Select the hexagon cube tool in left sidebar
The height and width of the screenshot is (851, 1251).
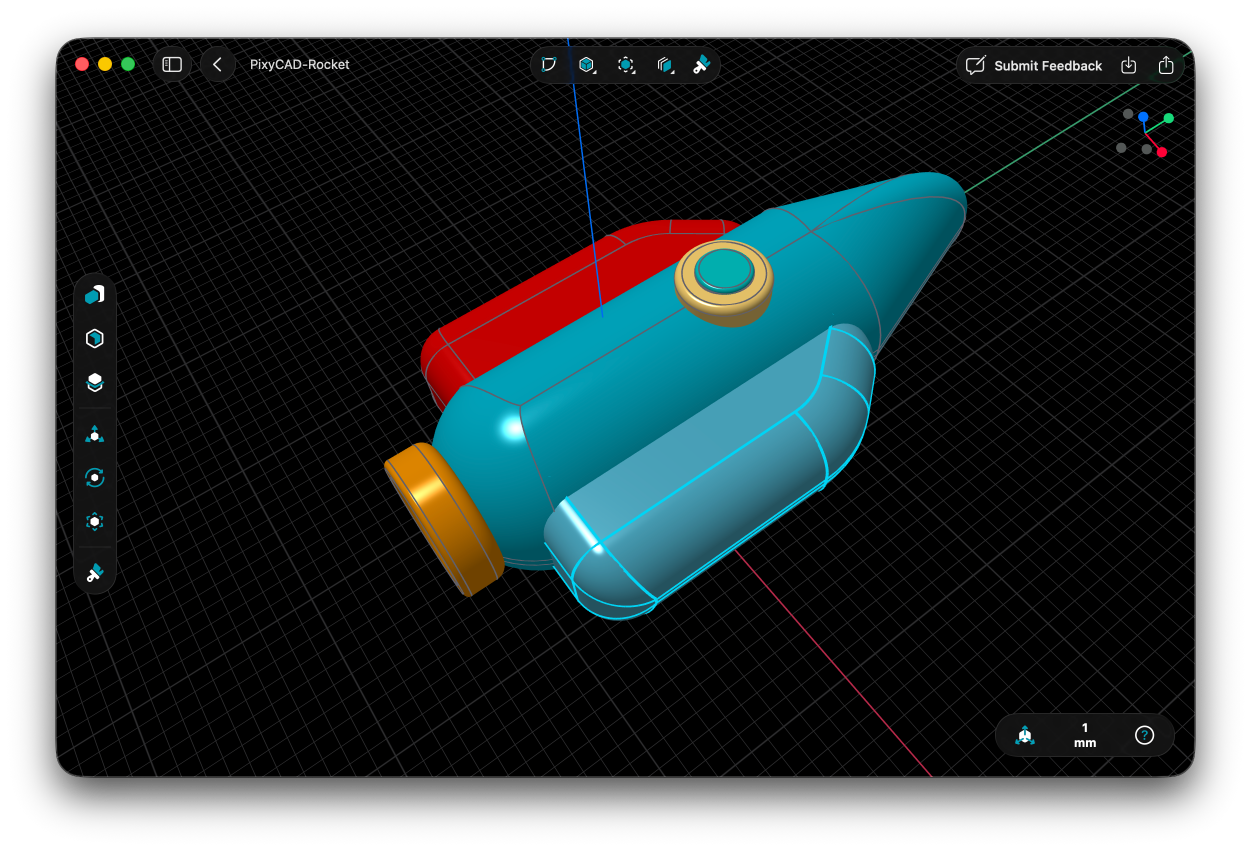click(94, 338)
